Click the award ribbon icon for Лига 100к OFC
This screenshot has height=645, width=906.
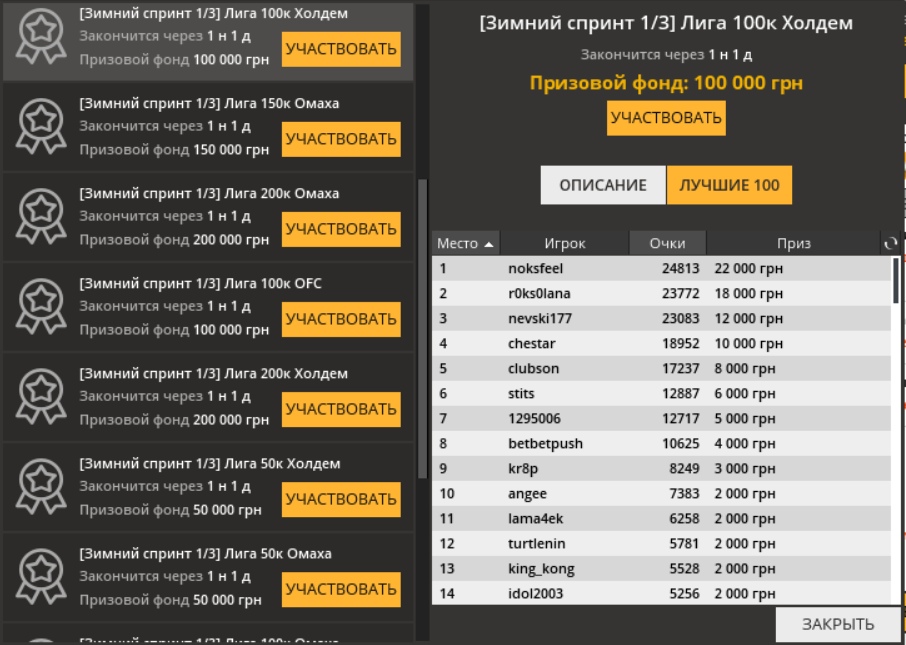pos(42,308)
